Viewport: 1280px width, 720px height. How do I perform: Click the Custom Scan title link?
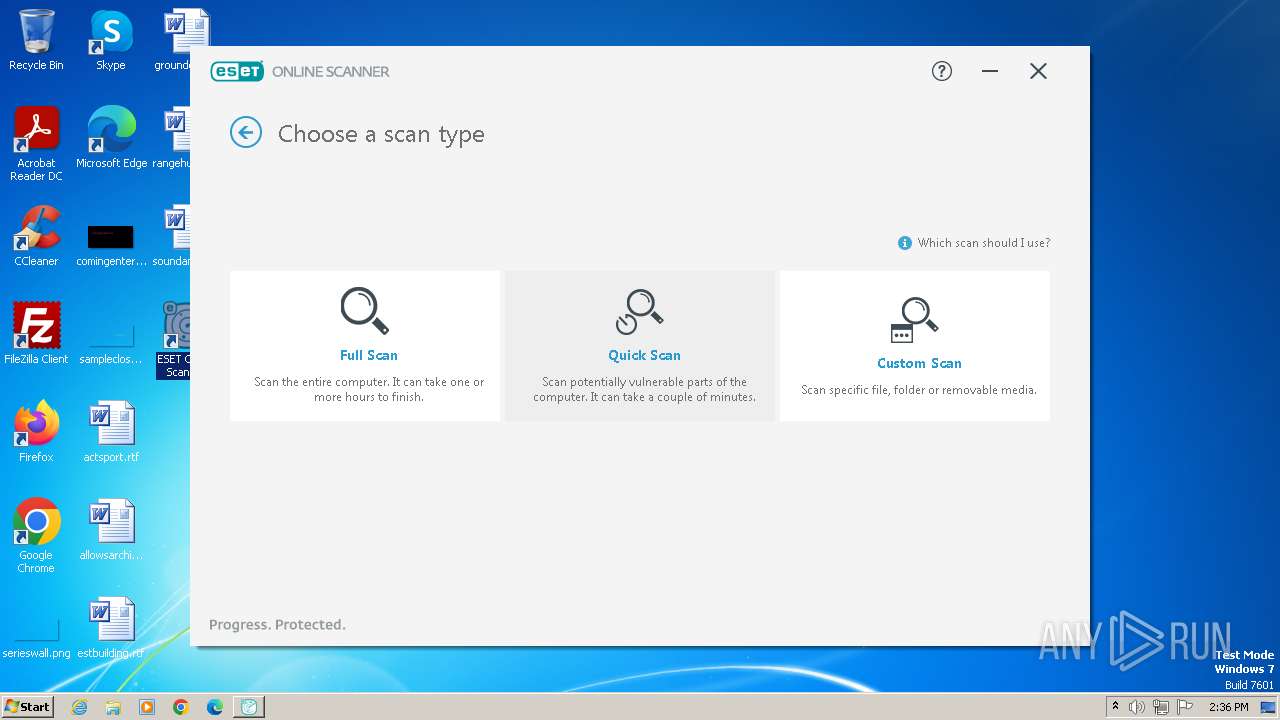[919, 363]
